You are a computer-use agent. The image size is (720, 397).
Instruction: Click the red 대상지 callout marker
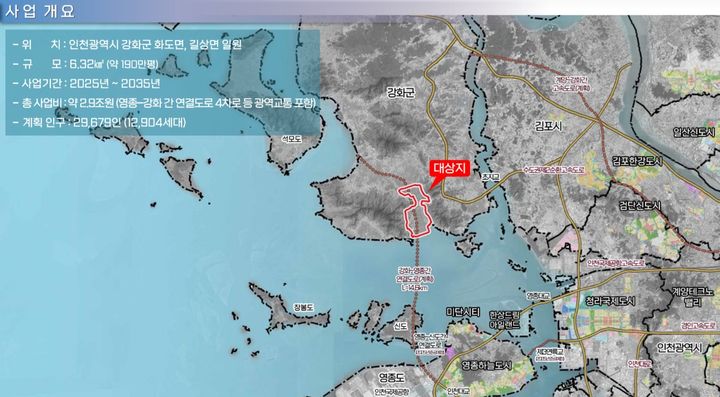450,169
